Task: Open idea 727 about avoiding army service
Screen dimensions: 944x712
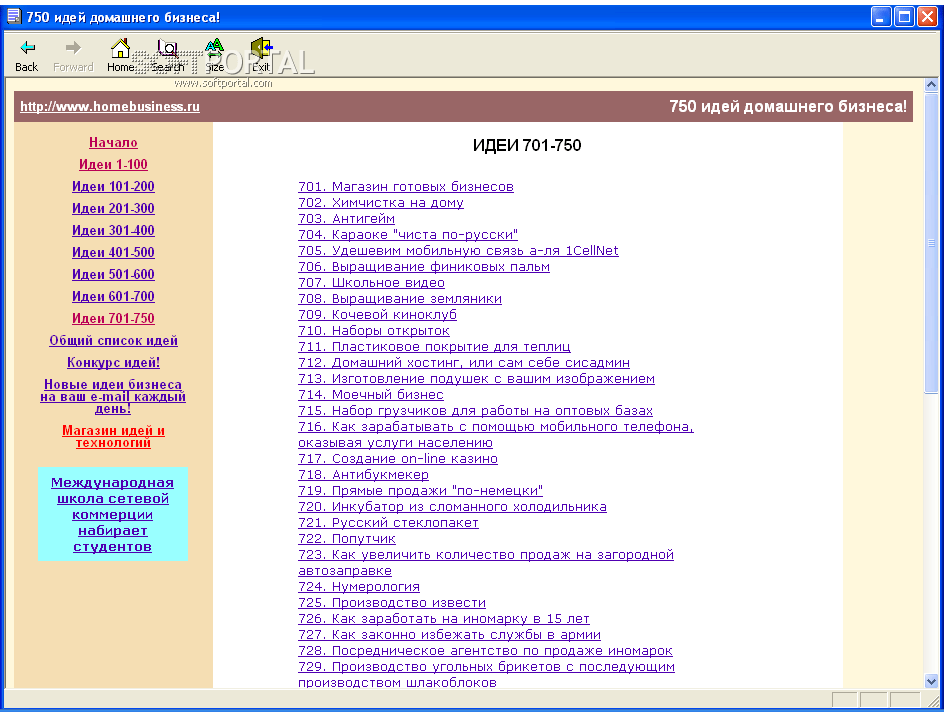Action: click(x=450, y=635)
